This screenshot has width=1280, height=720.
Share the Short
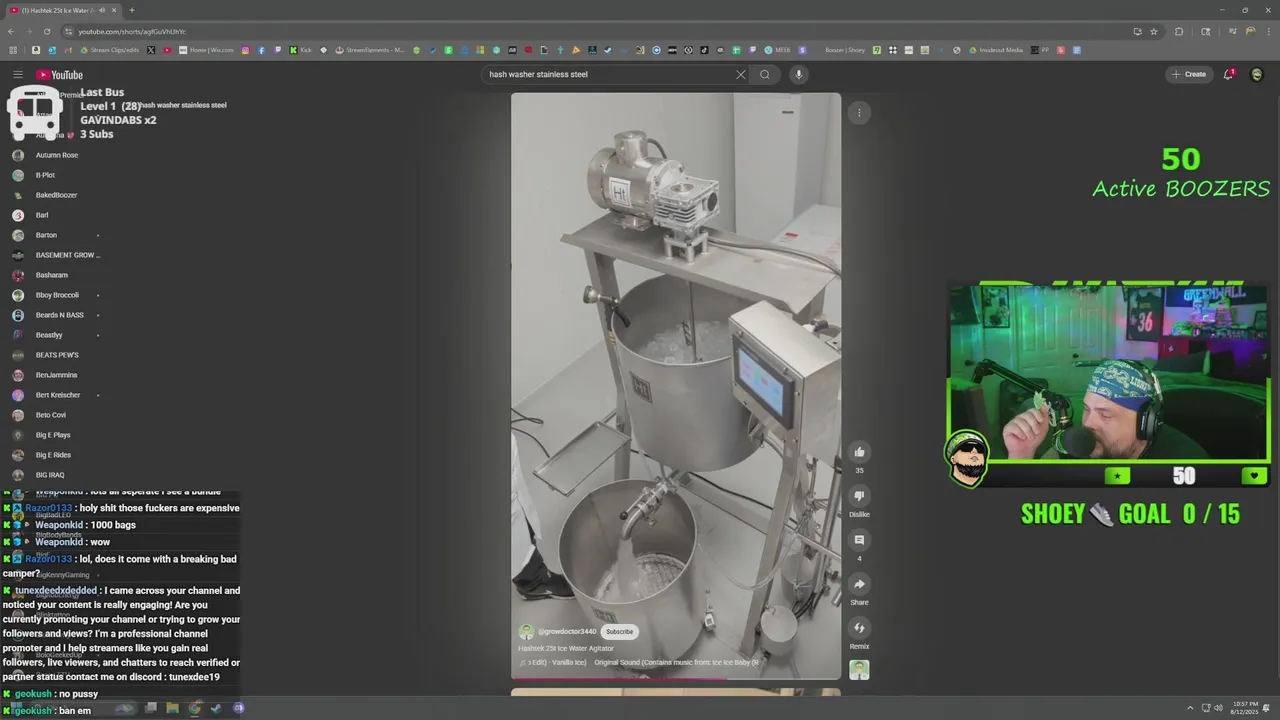[859, 584]
